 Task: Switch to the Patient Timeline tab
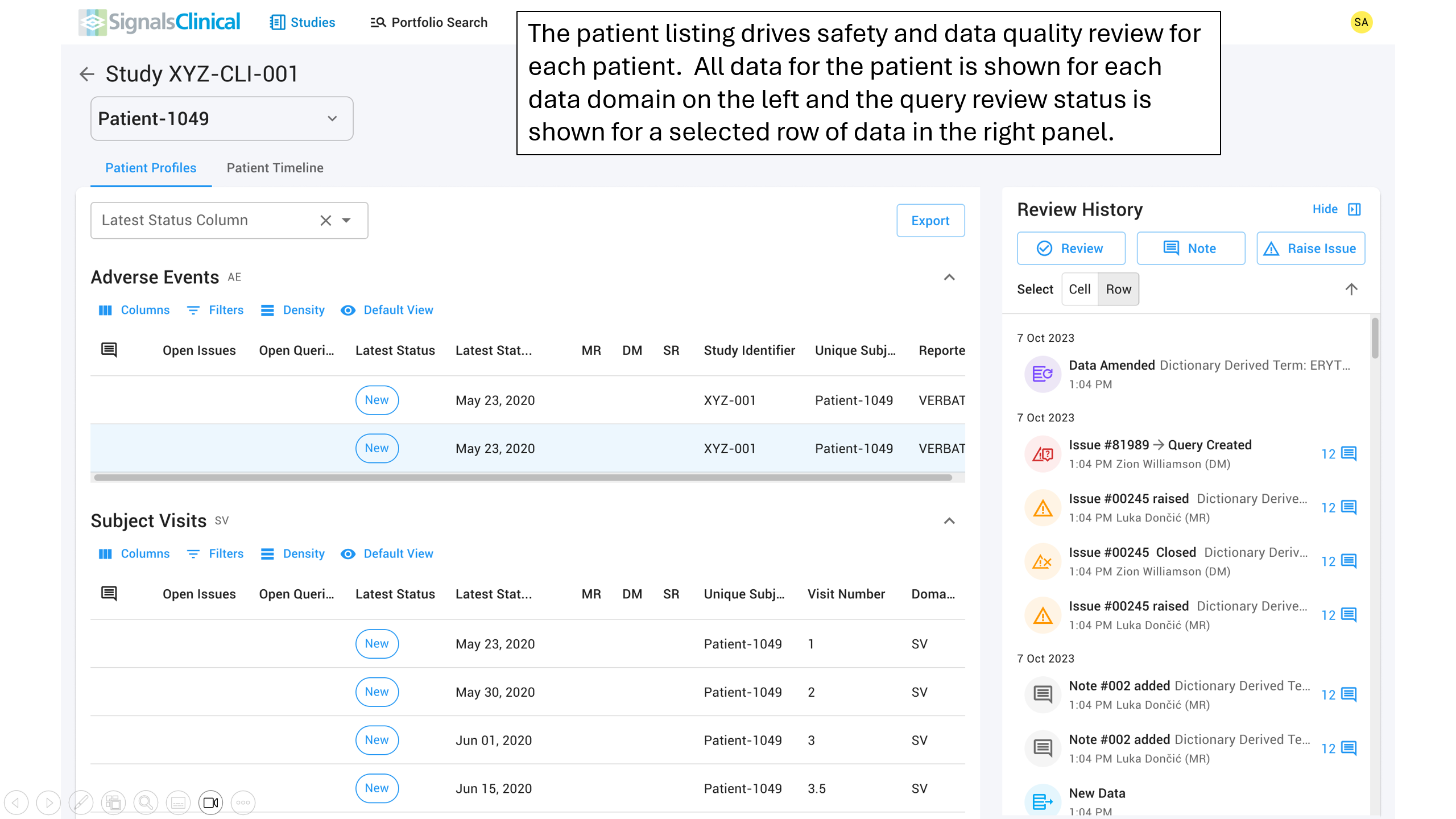275,168
